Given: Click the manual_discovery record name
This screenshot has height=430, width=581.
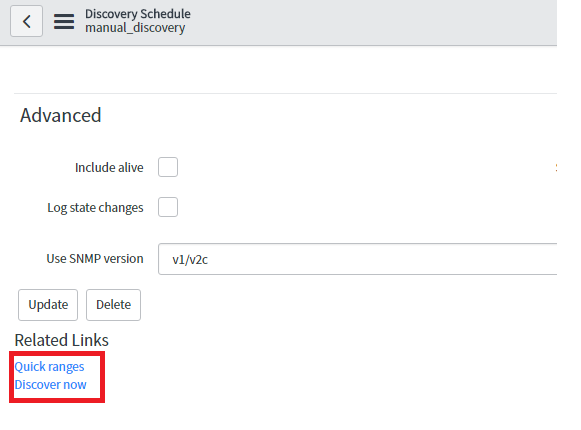Looking at the screenshot, I should 135,28.
